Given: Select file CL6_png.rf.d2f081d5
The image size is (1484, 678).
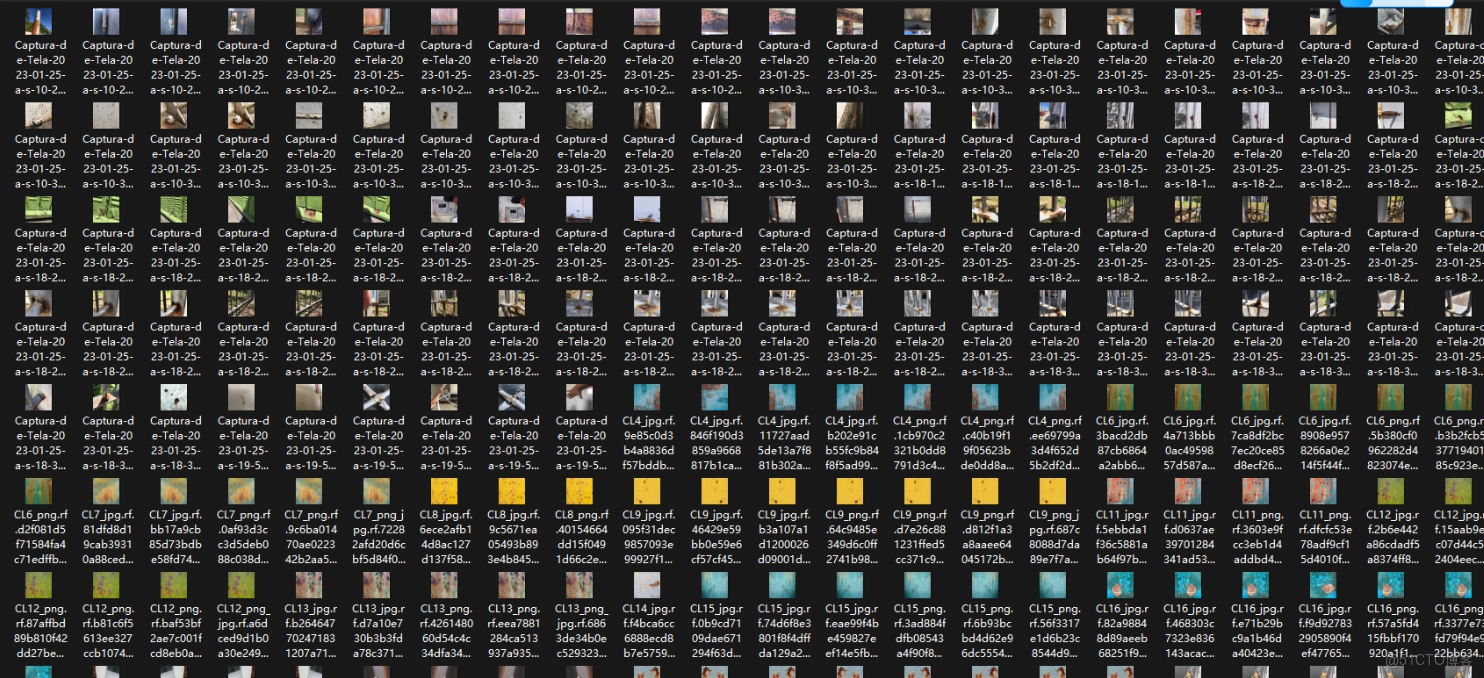Looking at the screenshot, I should coord(38,492).
